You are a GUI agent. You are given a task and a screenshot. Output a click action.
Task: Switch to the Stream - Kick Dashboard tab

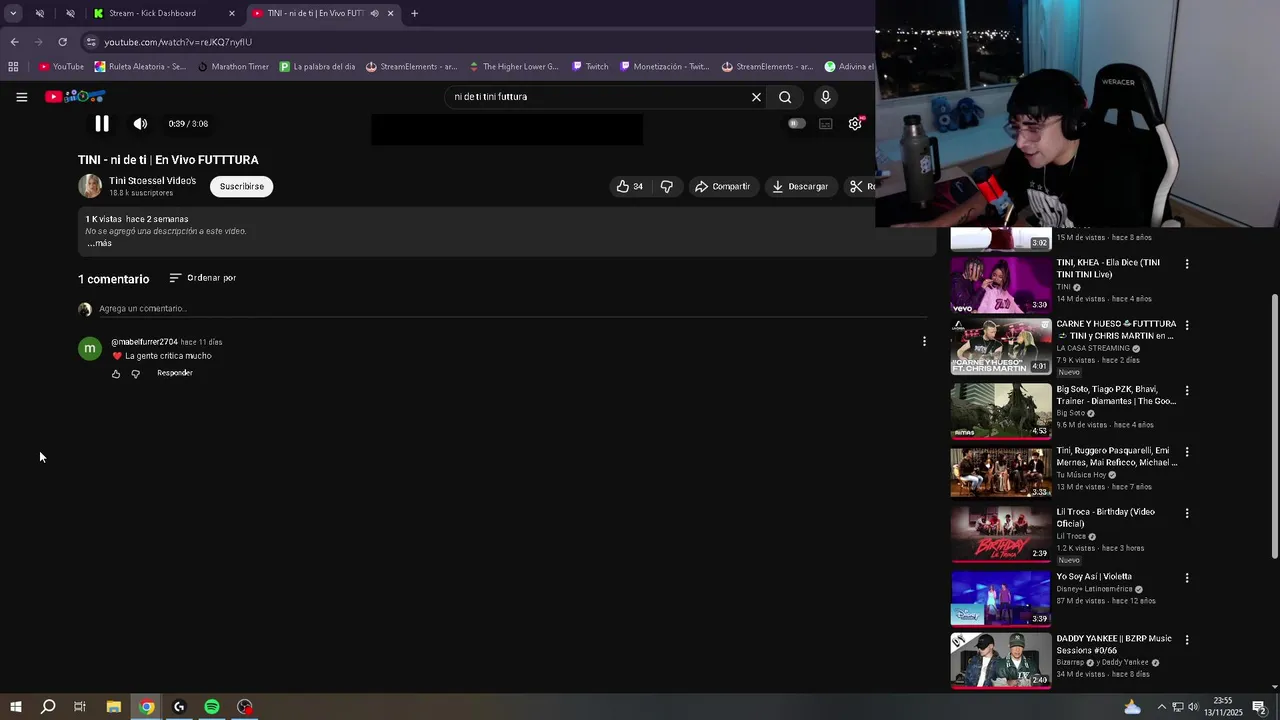tap(152, 13)
